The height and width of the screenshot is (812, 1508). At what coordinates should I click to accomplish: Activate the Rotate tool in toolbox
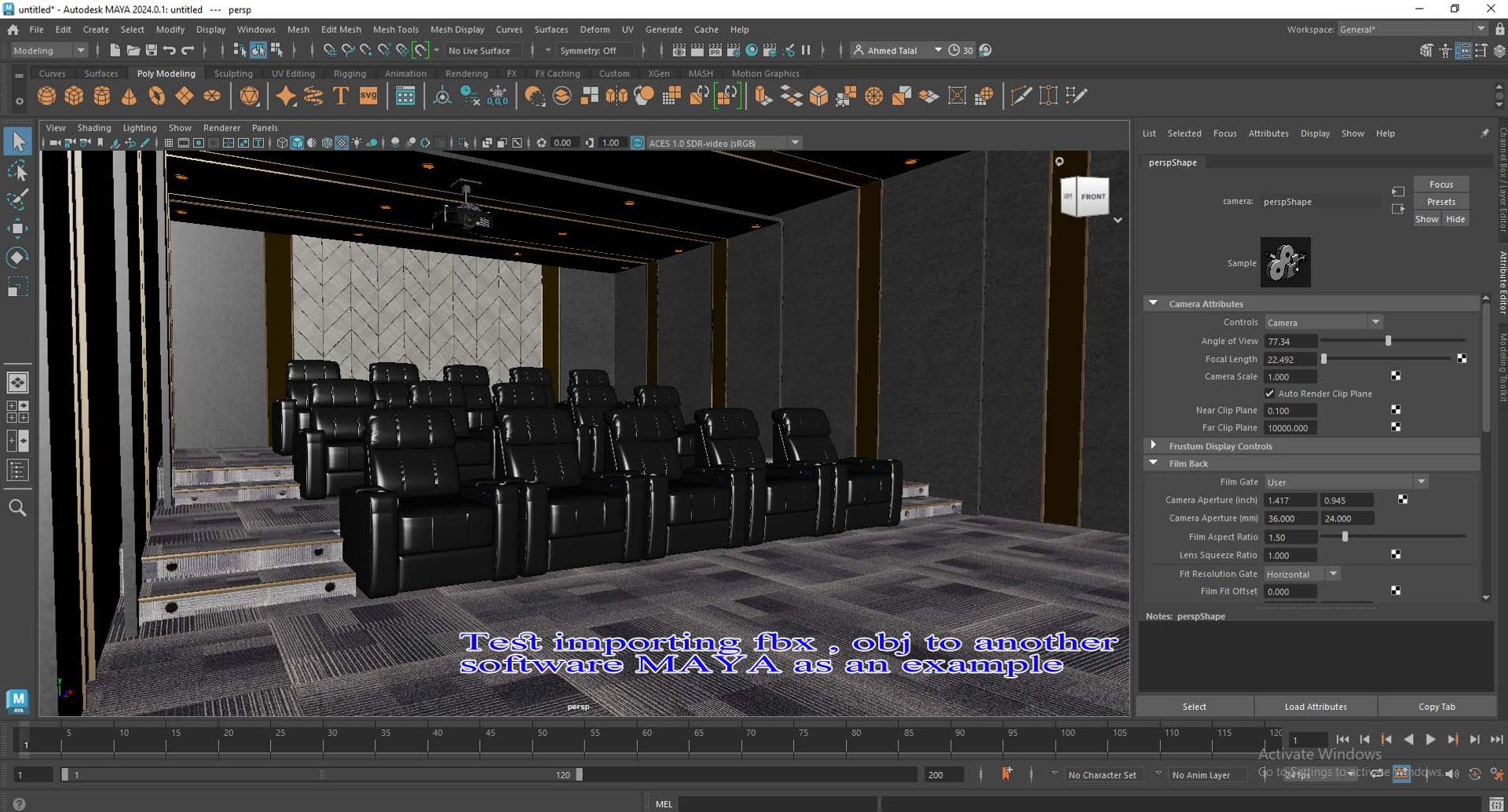[x=17, y=258]
